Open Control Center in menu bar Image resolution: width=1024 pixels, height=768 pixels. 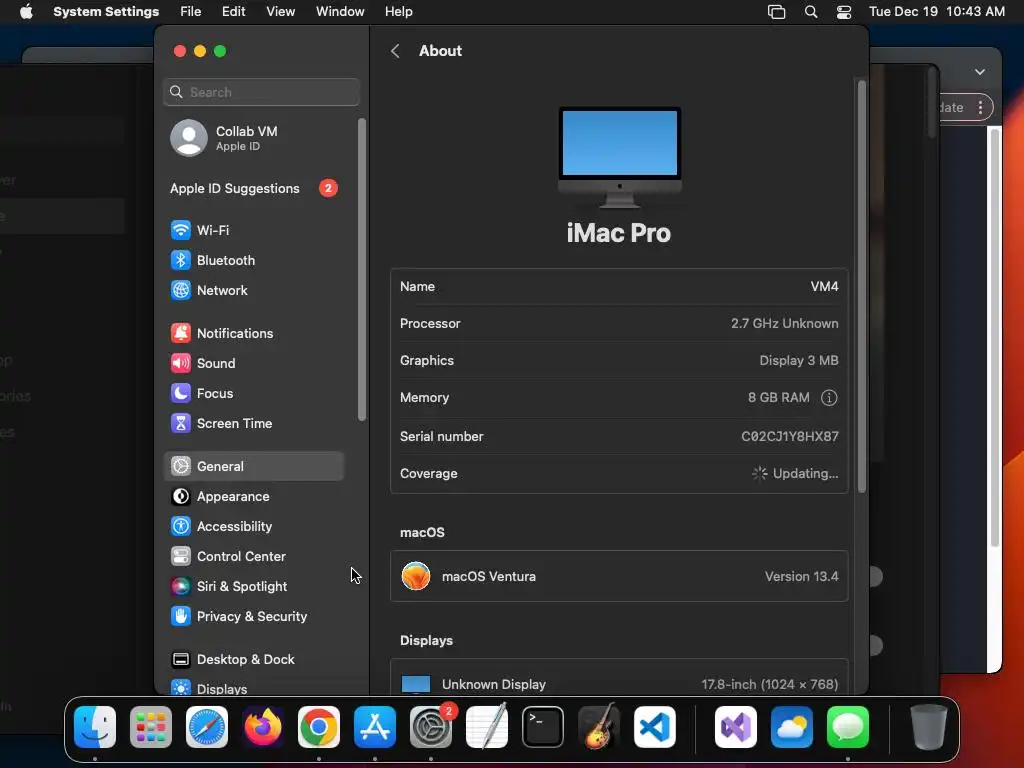click(x=844, y=12)
